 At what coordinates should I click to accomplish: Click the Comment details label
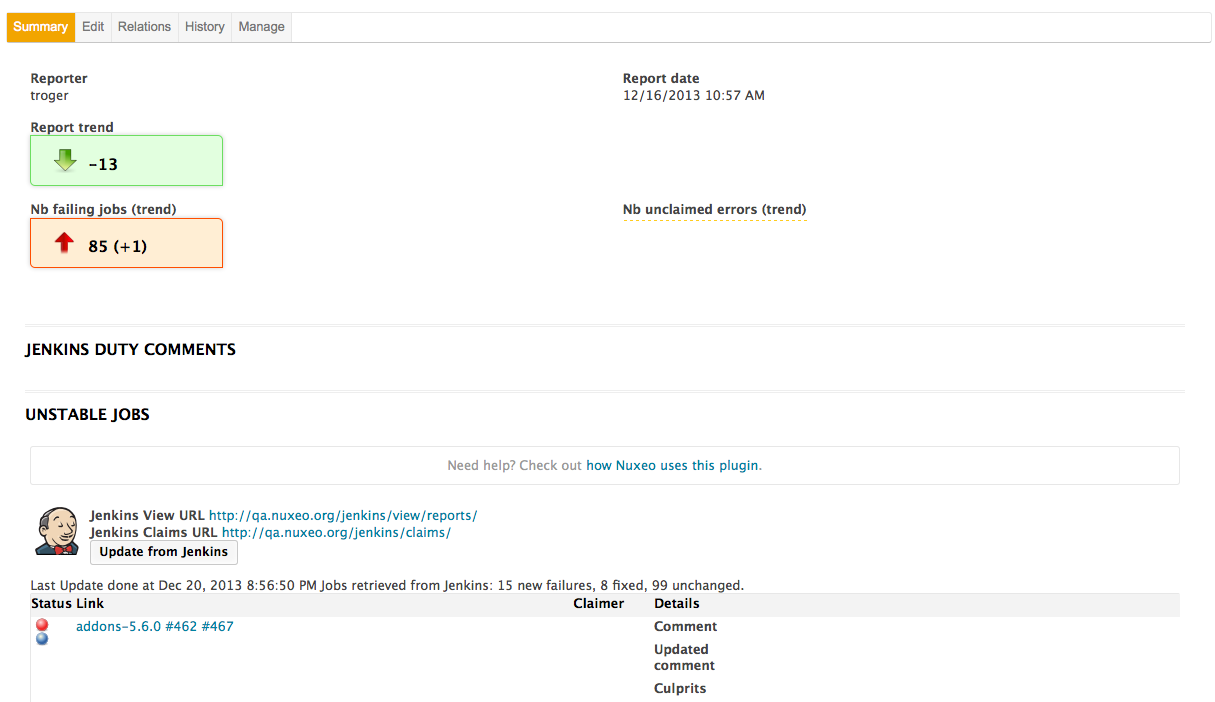point(686,627)
